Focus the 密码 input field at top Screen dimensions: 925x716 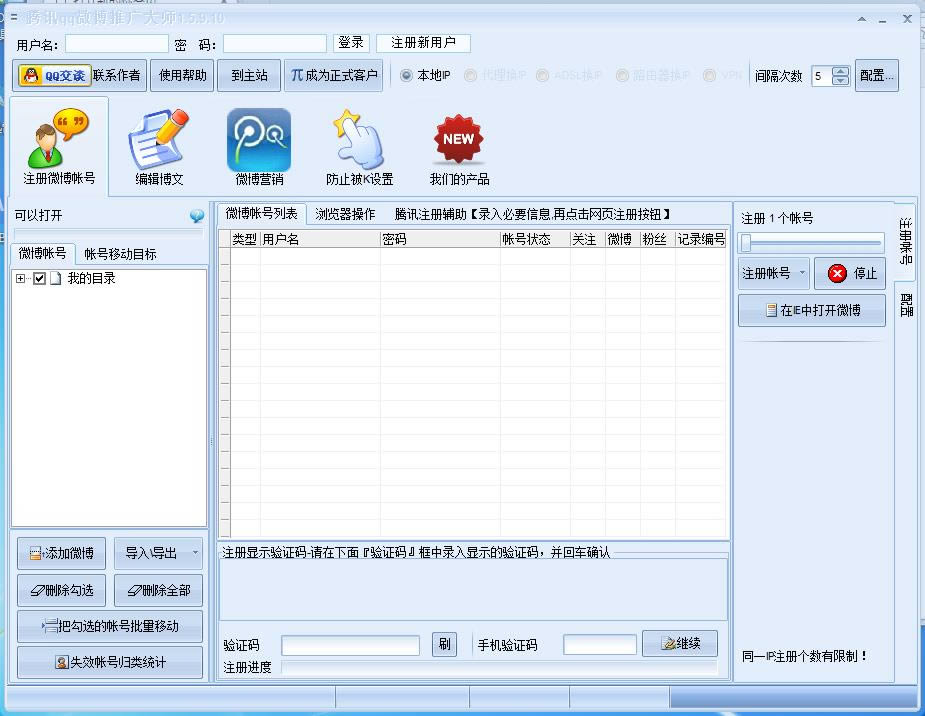275,44
